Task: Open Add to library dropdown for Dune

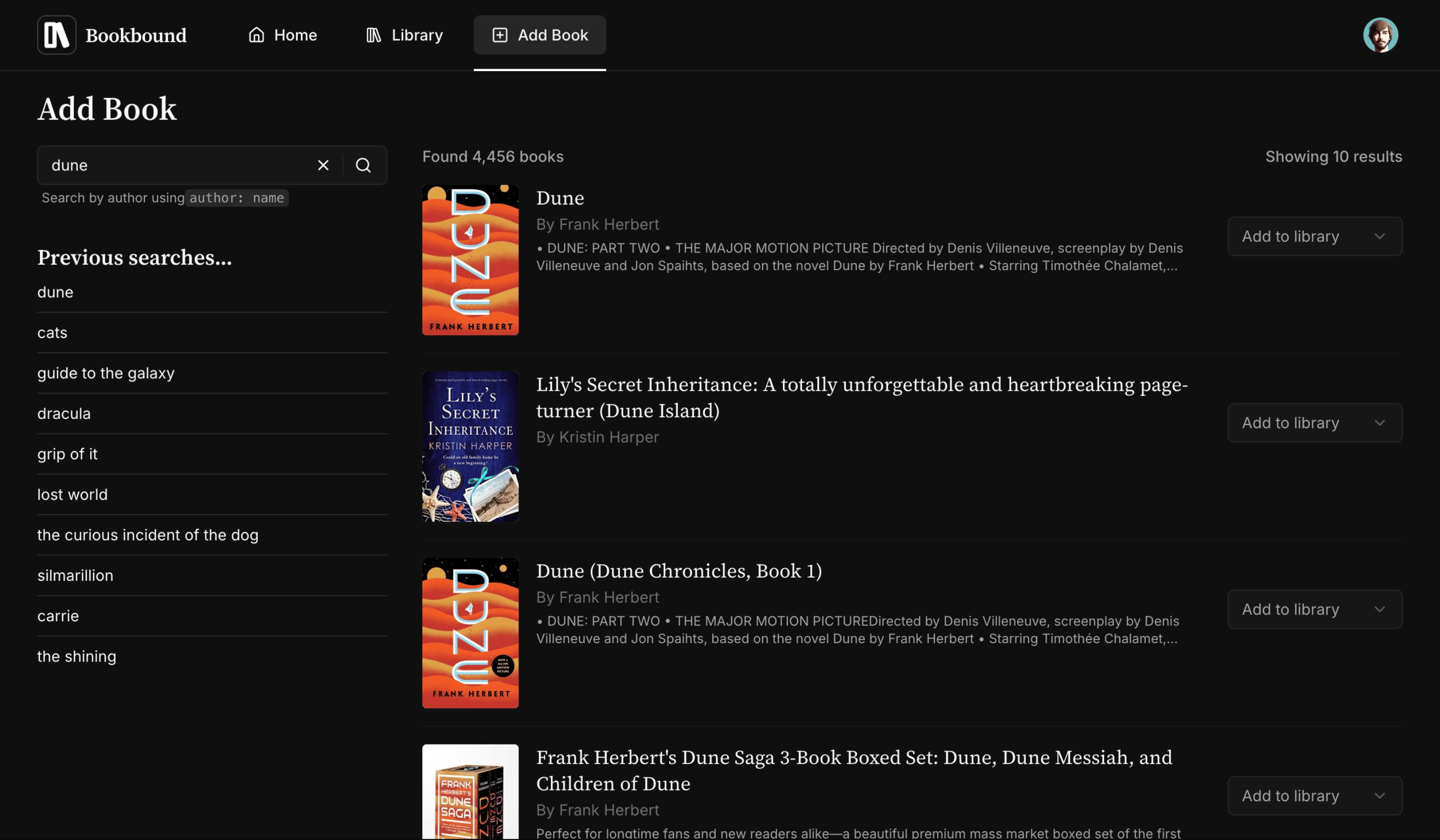Action: click(1314, 236)
